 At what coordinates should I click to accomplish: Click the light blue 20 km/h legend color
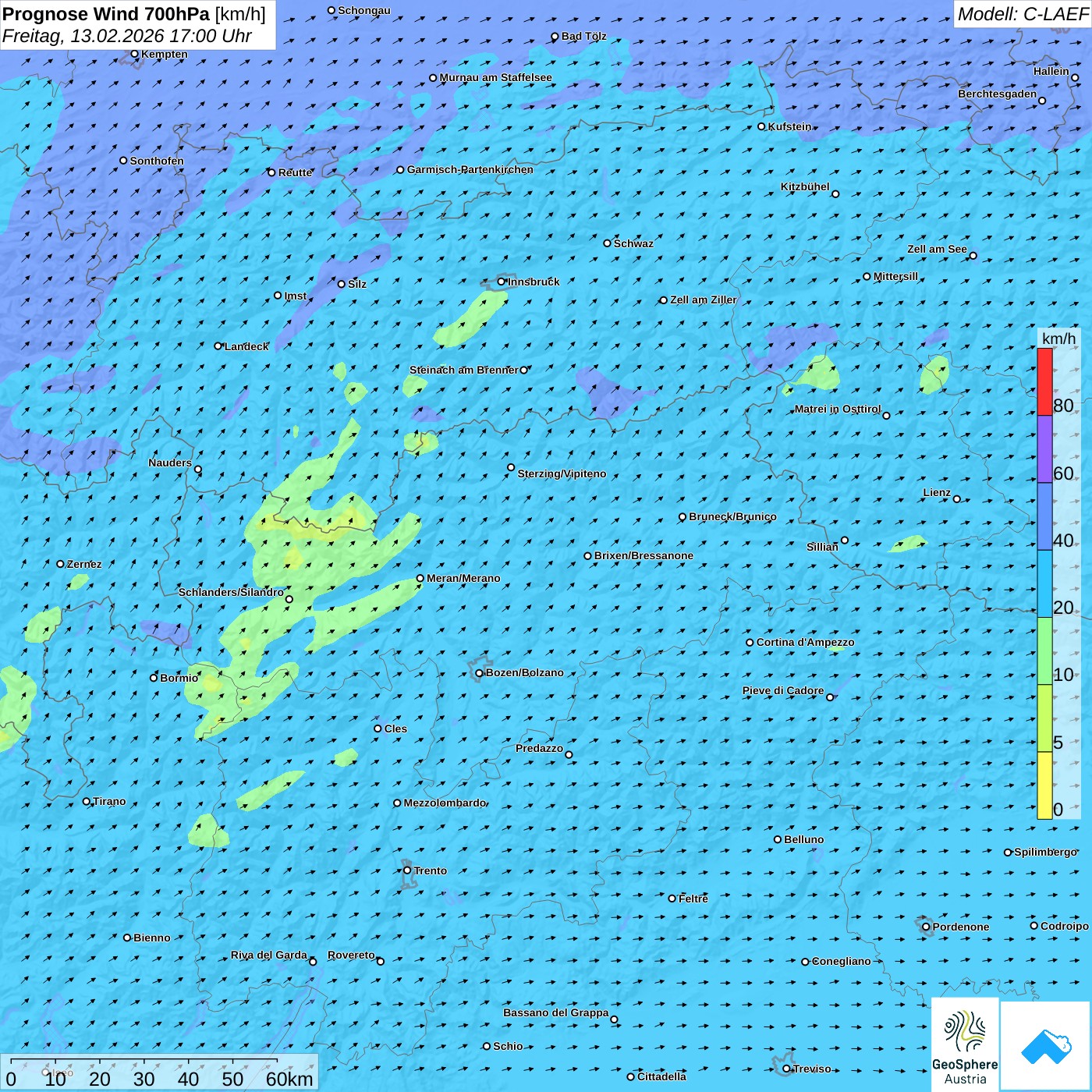(x=1044, y=584)
